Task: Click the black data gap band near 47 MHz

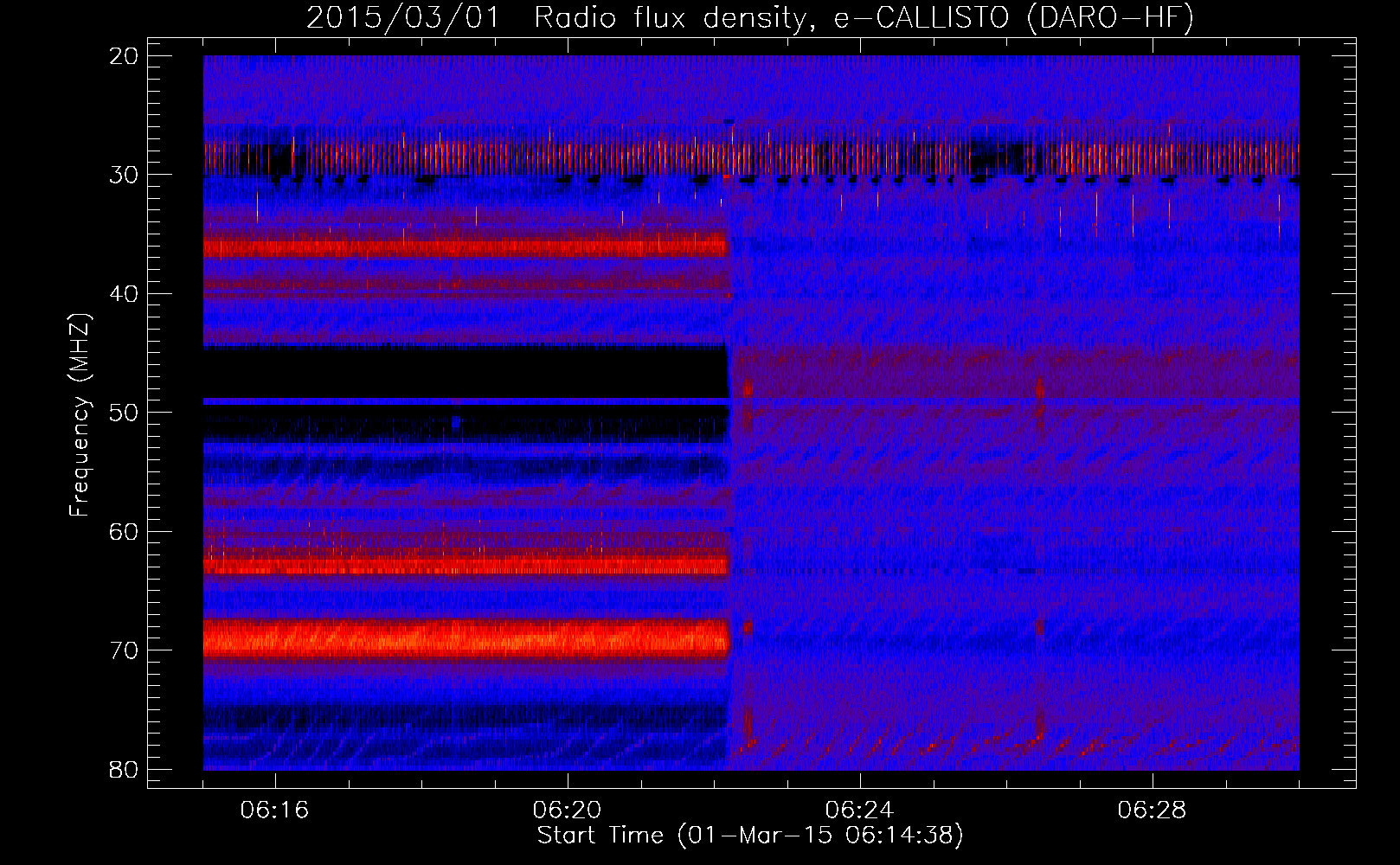Action: pos(466,372)
